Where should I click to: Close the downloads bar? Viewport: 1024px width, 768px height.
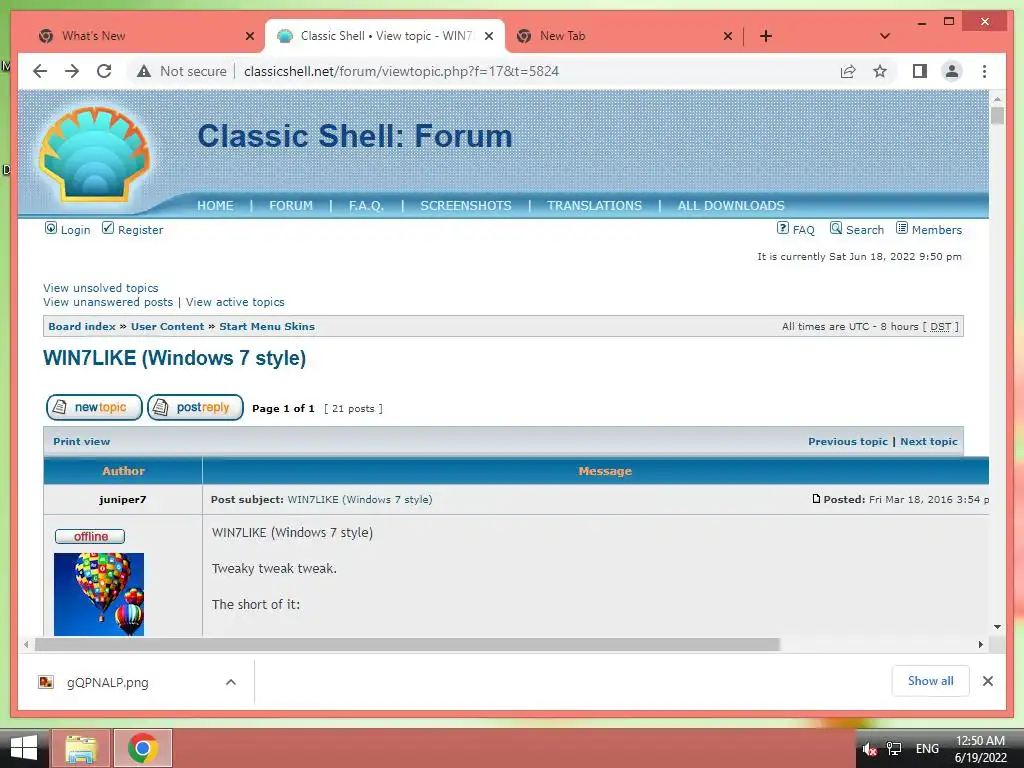pos(987,681)
